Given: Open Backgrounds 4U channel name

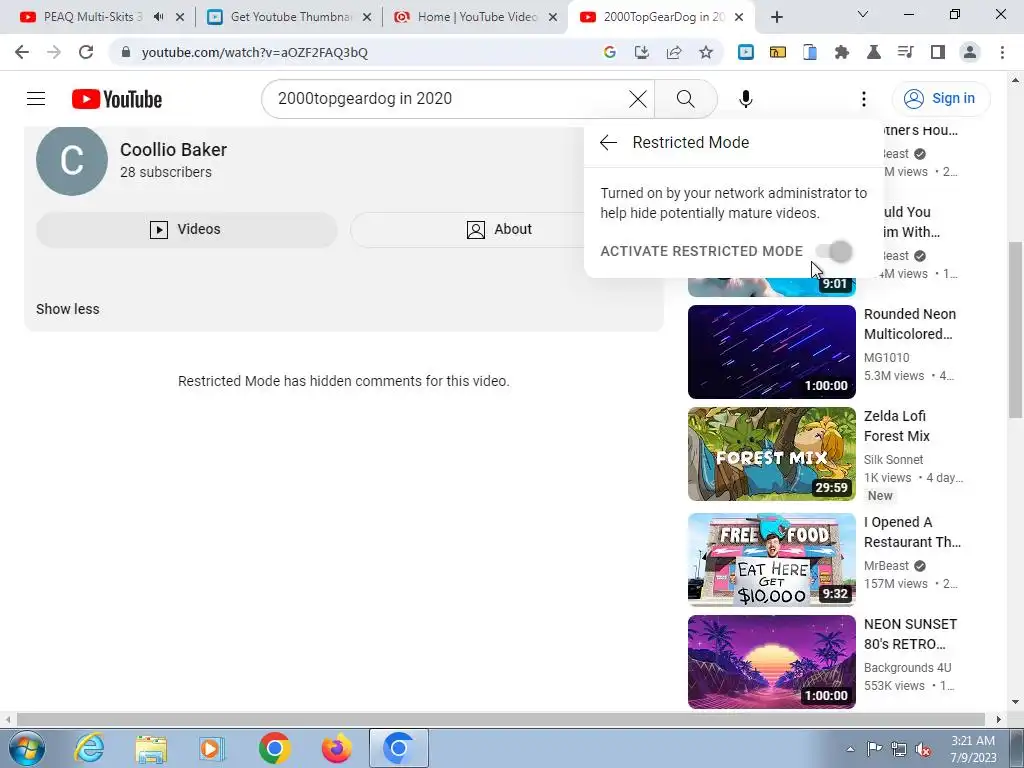Looking at the screenshot, I should [907, 667].
